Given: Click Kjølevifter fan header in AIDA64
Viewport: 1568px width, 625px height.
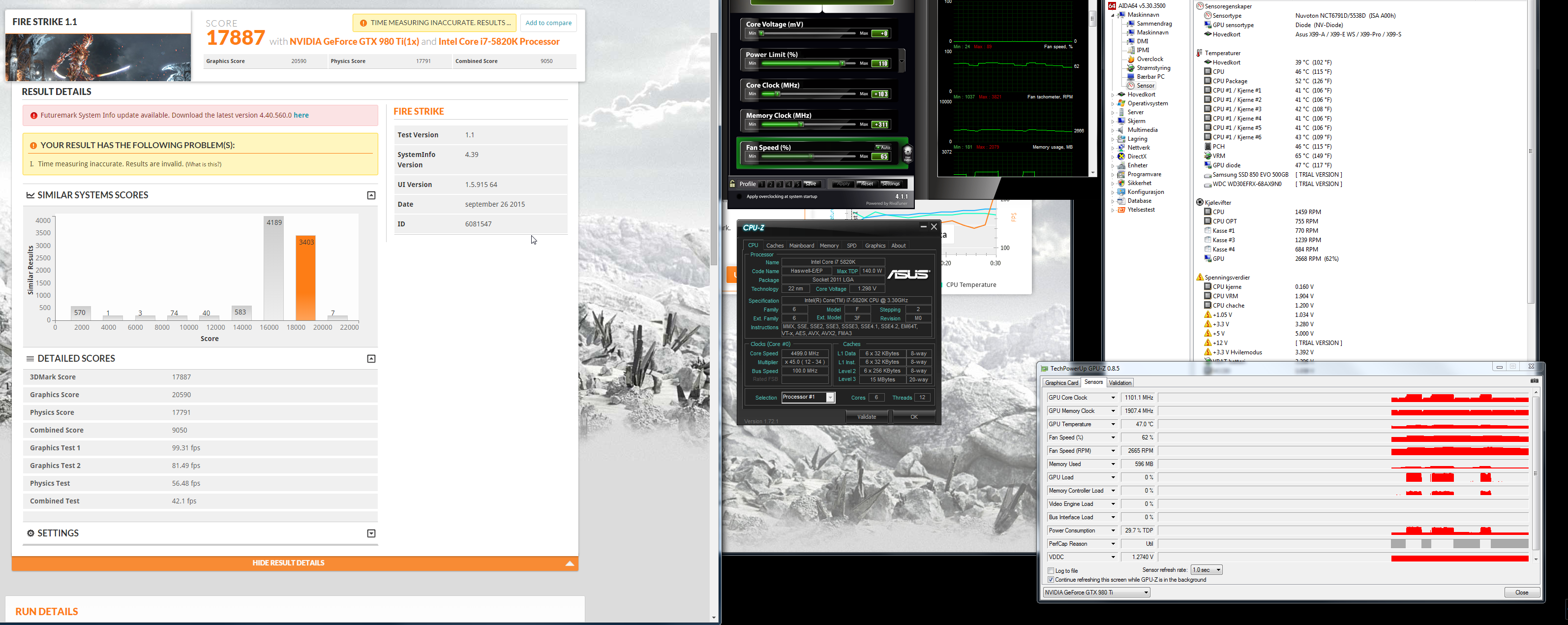Looking at the screenshot, I should point(1214,202).
